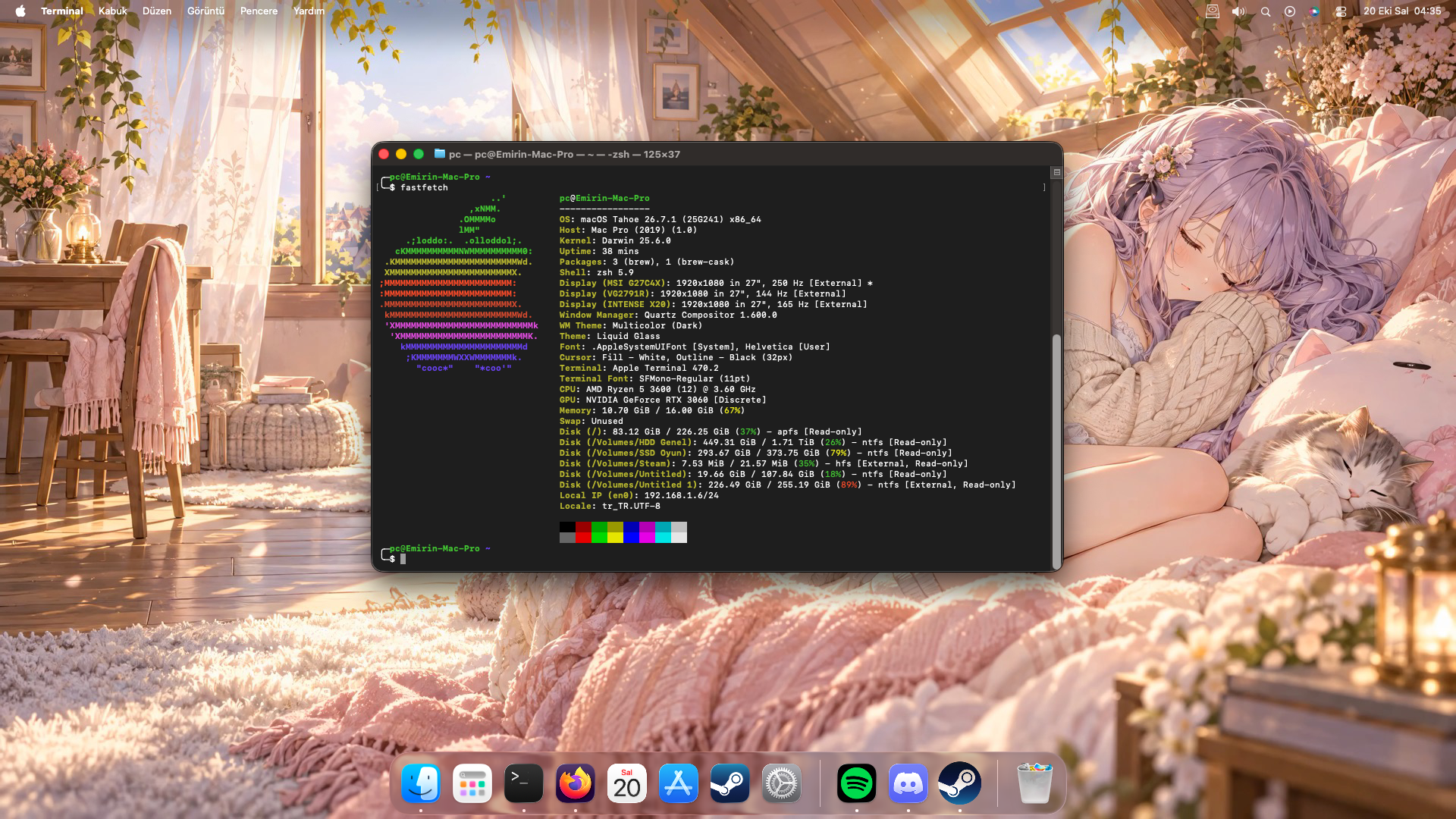Open the App Store dock icon

(x=679, y=783)
